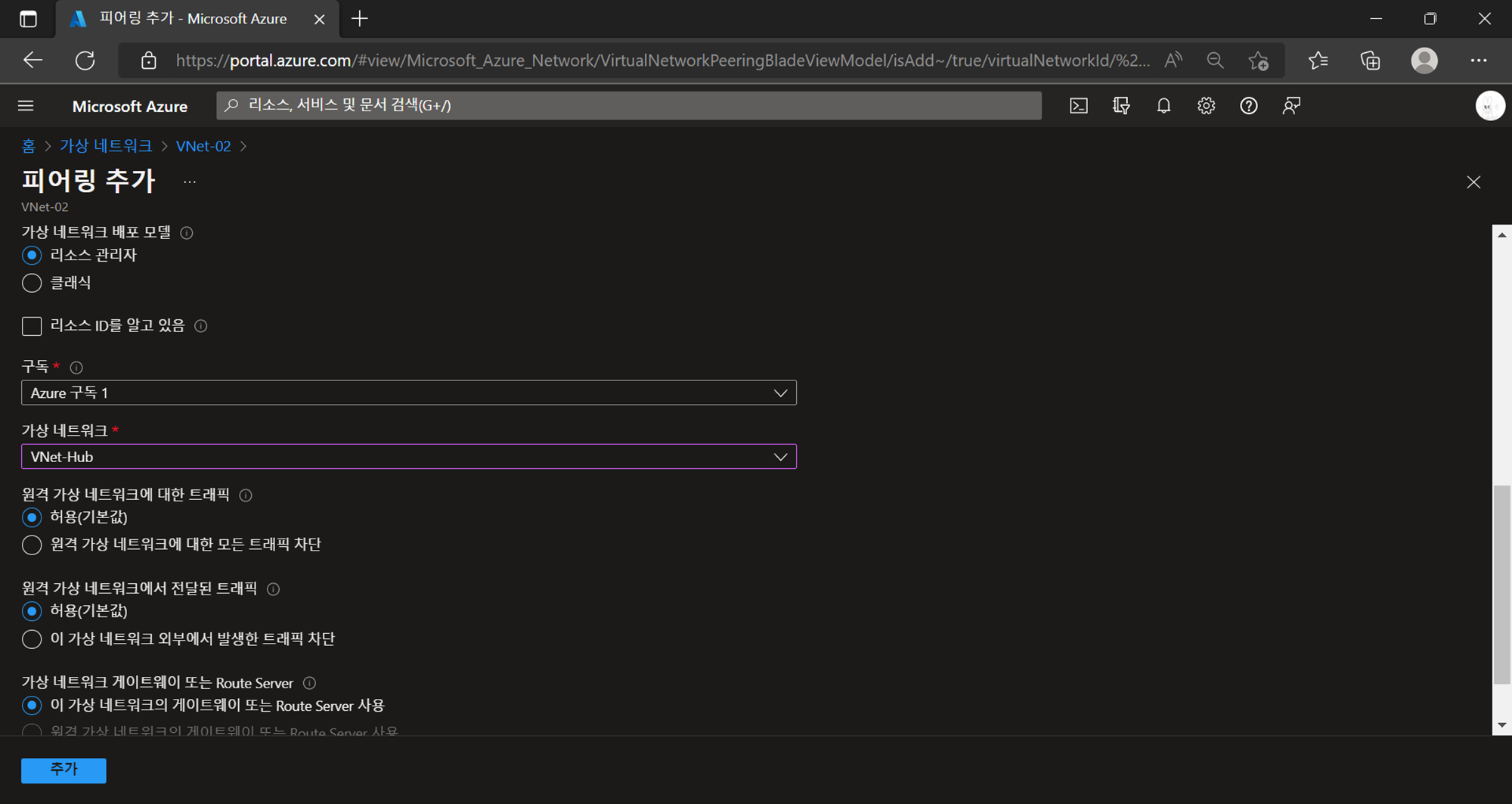Check the 리소스 ID를 알고 있음 box
Screen dimensions: 1512x804
(32, 326)
